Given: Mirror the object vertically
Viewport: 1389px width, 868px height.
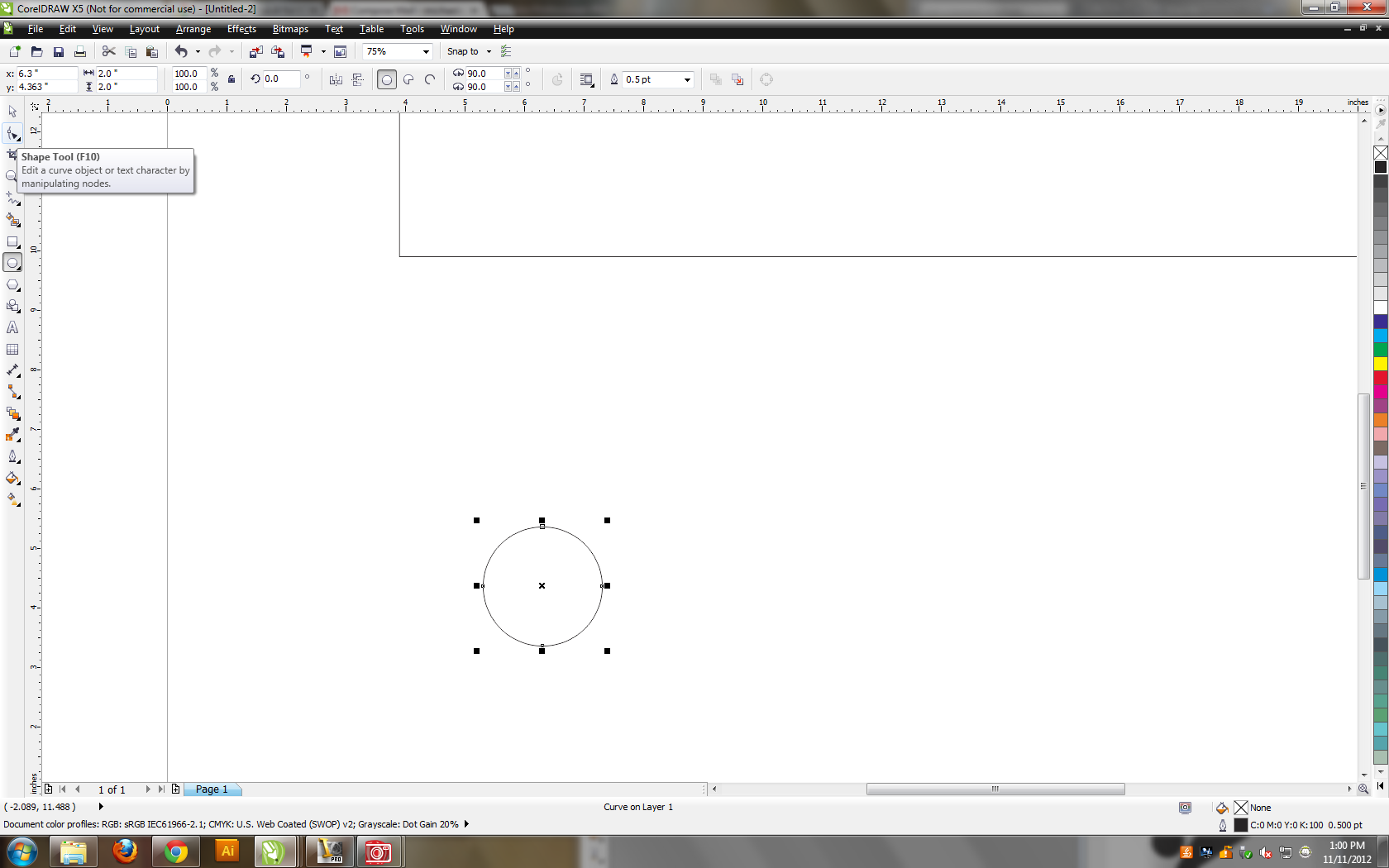Looking at the screenshot, I should pos(358,79).
